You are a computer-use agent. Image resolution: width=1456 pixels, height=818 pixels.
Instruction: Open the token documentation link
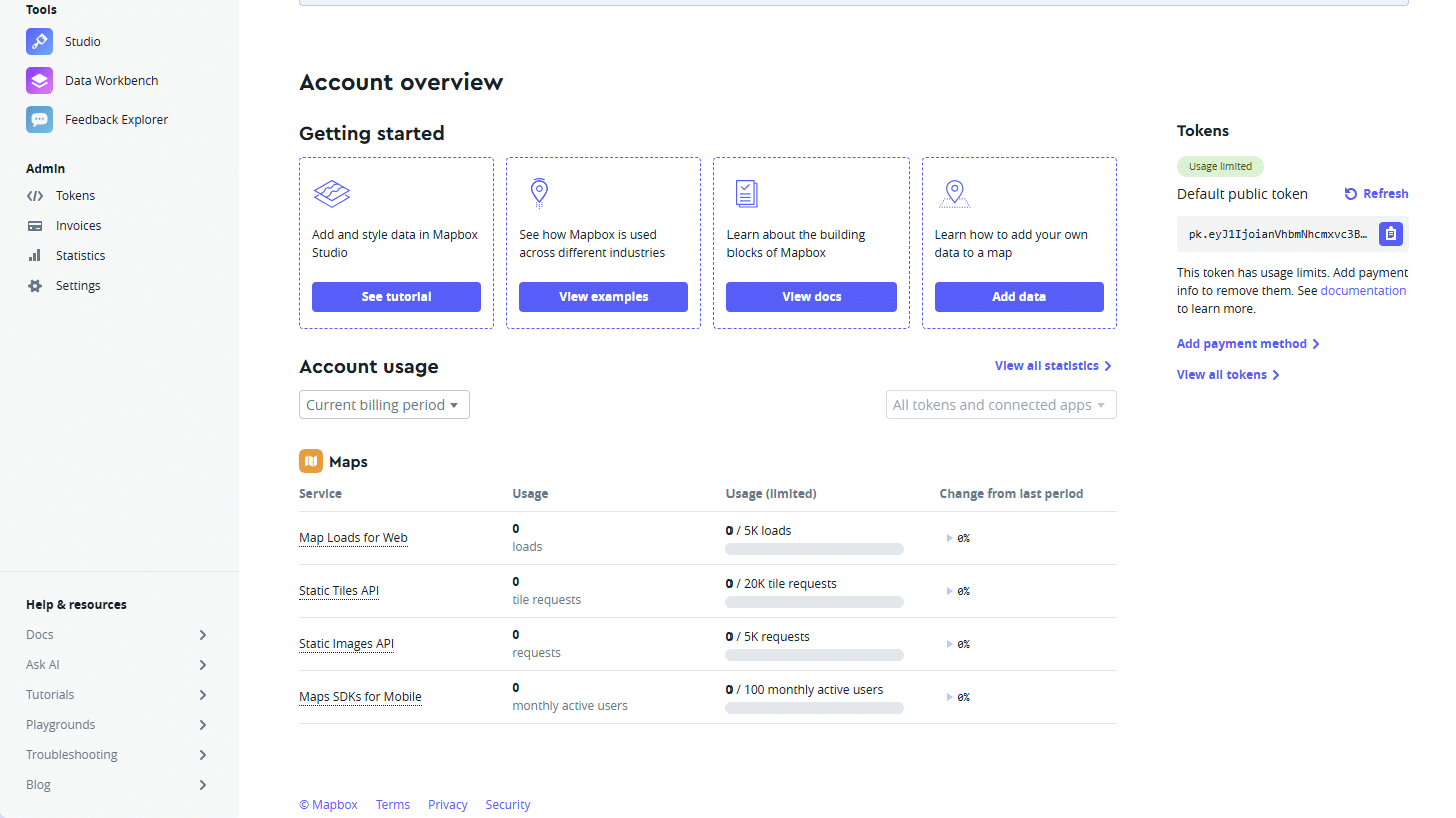pyautogui.click(x=1363, y=291)
